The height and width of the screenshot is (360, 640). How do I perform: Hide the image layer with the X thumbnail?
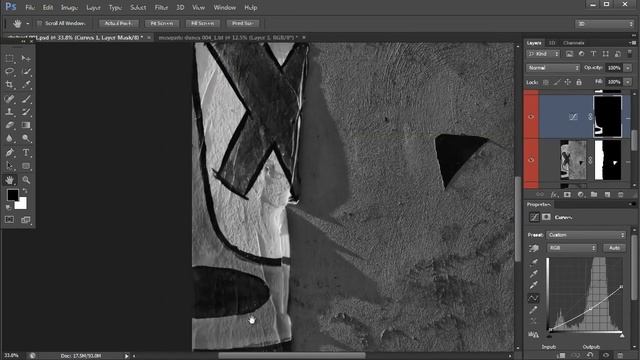531,160
